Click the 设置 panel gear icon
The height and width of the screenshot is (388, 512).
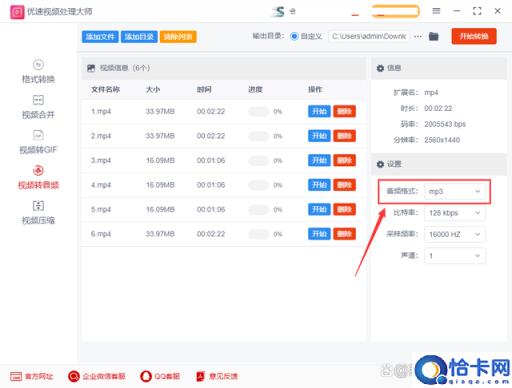pyautogui.click(x=380, y=164)
